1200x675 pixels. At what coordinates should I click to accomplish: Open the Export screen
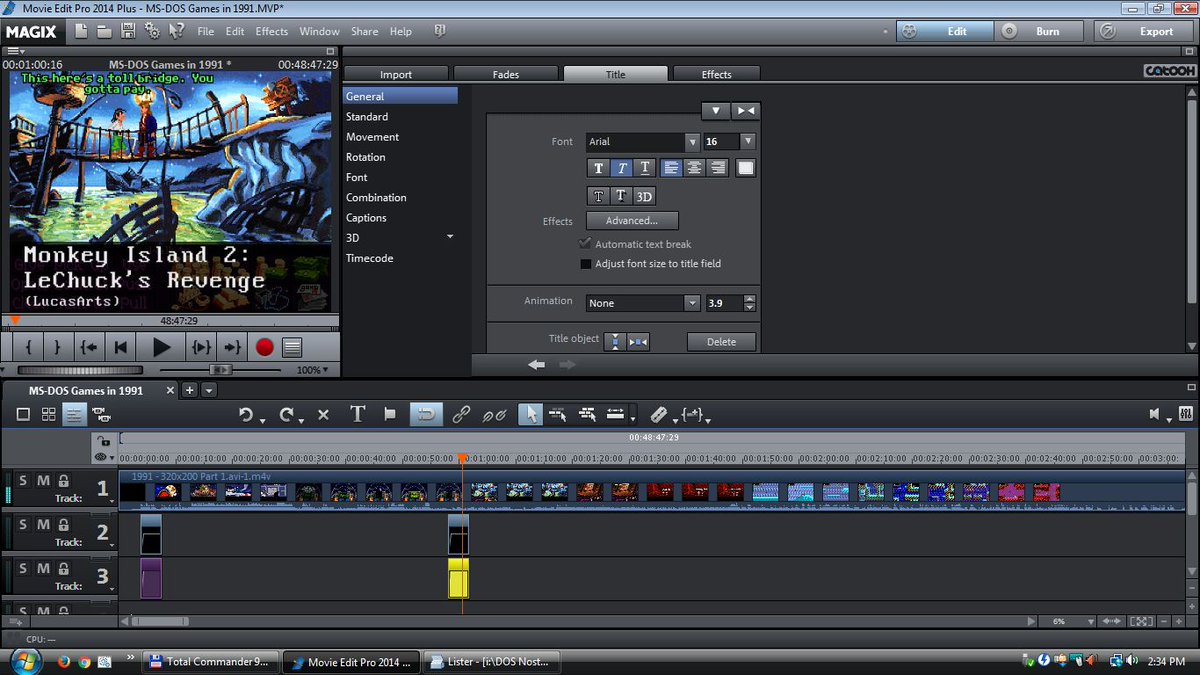1146,31
